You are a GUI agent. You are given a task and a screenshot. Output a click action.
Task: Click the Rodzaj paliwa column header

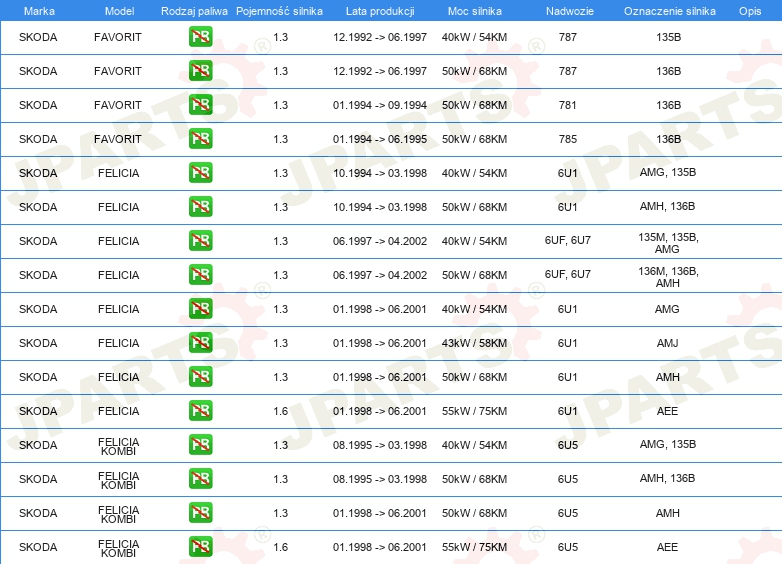(x=194, y=11)
